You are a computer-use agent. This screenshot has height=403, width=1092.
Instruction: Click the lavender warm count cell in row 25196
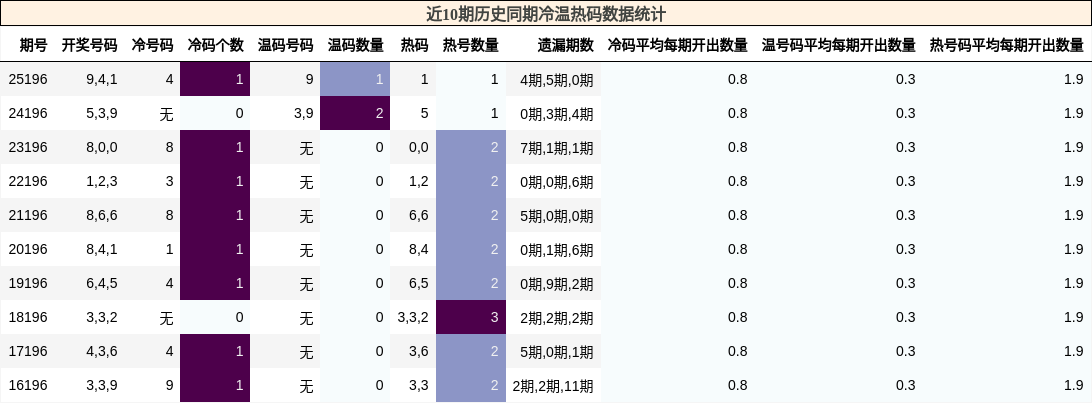[355, 79]
